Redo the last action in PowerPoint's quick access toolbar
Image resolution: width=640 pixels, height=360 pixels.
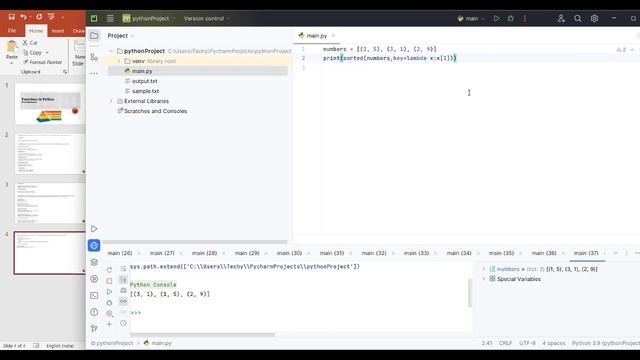[x=39, y=17]
